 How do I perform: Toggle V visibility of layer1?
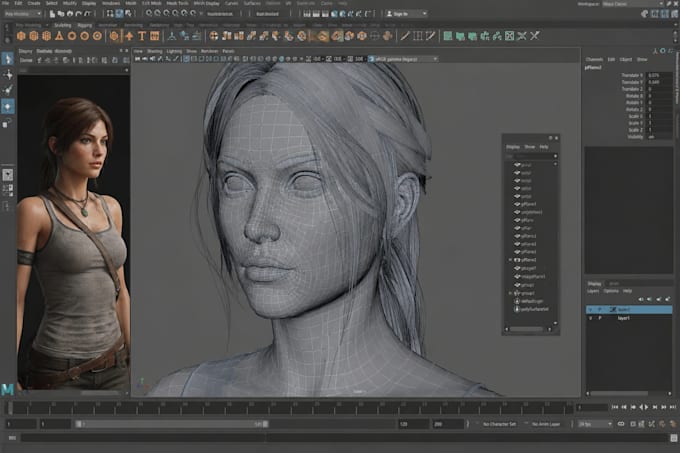click(x=590, y=318)
